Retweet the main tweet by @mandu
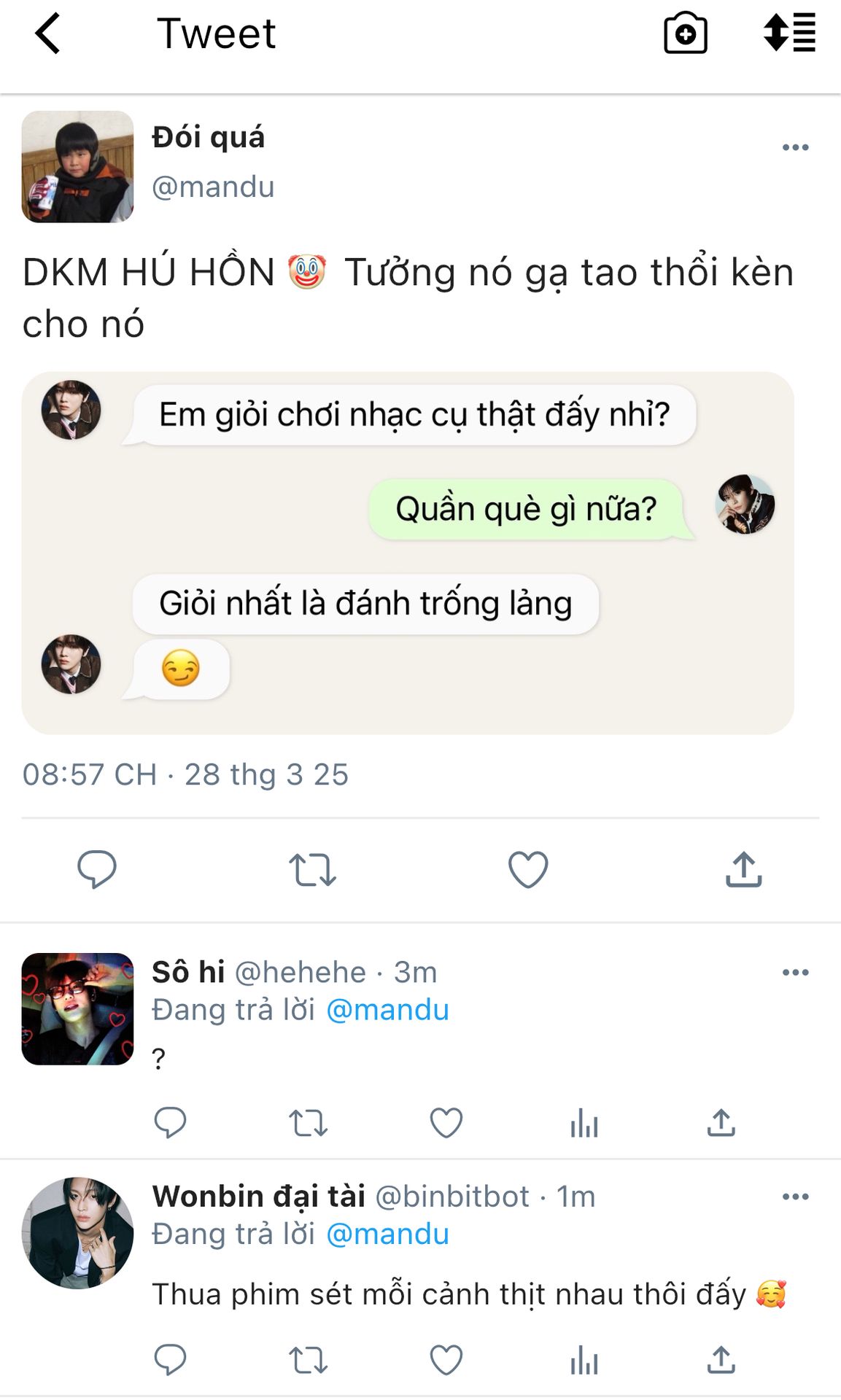Screen dimensions: 841x1400 312,869
